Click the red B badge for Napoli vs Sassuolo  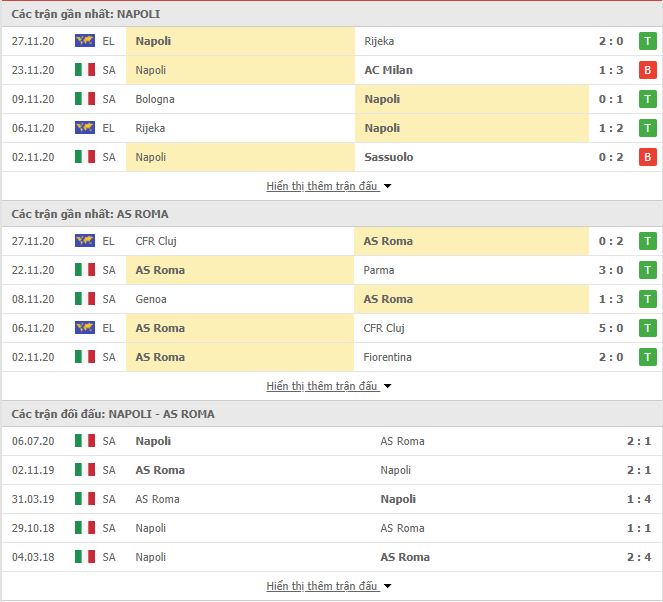click(x=647, y=157)
